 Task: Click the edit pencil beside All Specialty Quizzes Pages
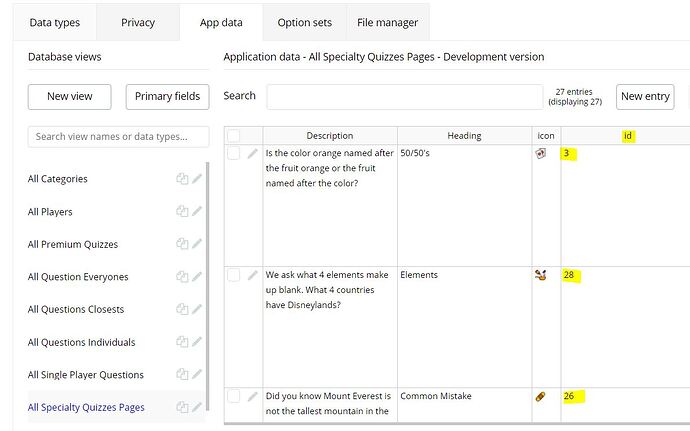point(198,407)
